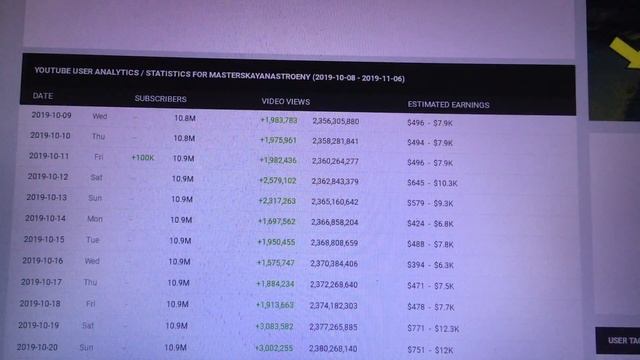Click total views 2,356,305,880
Viewport: 640px width, 360px height.
336,121
